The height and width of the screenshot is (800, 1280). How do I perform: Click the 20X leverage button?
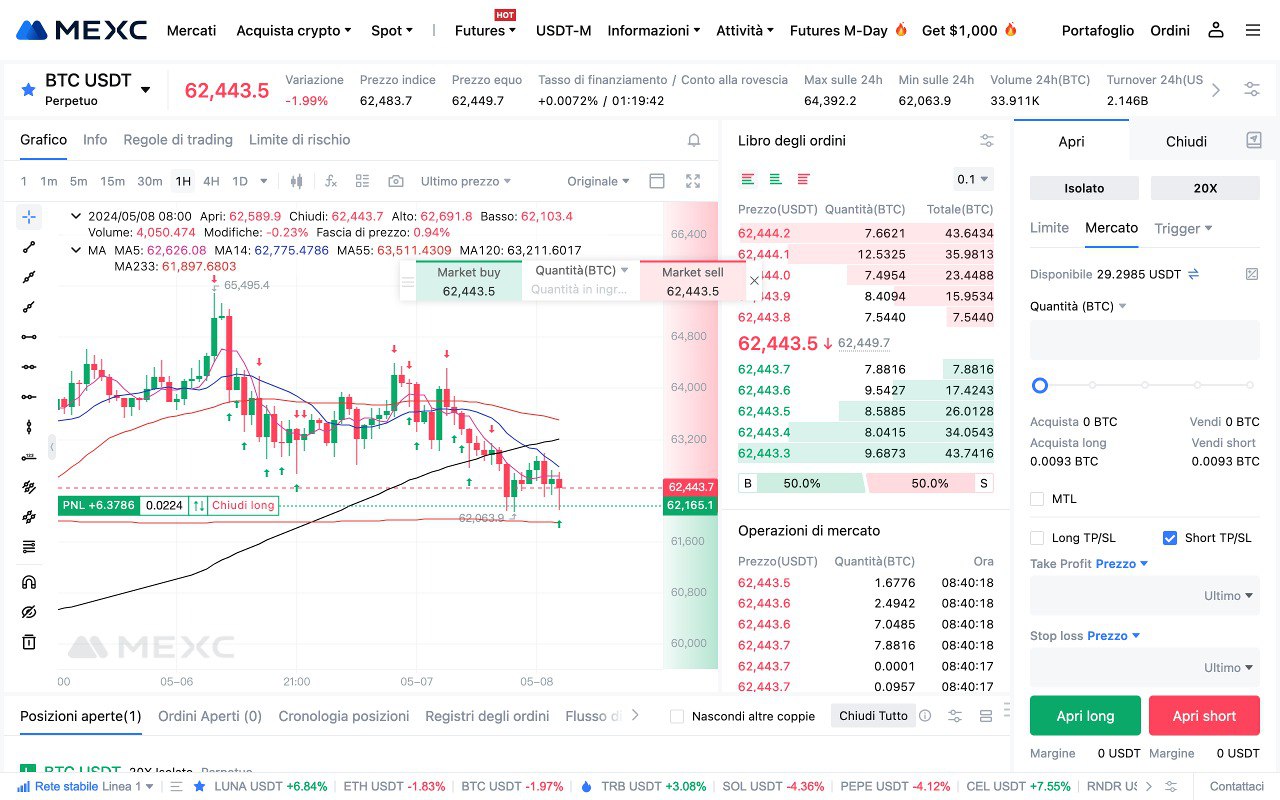coord(1205,188)
